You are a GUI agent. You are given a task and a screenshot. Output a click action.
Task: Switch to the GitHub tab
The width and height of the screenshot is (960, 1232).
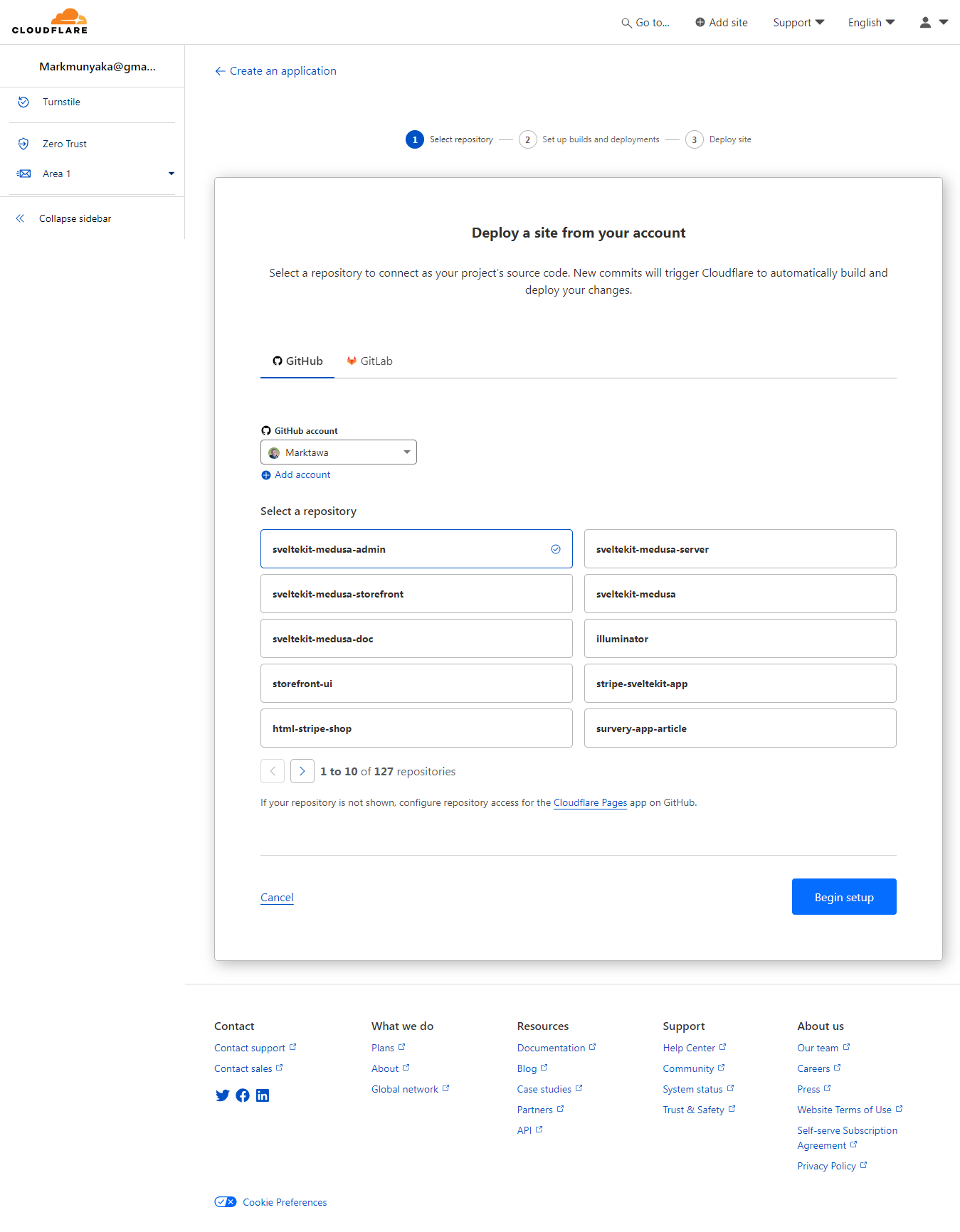297,361
